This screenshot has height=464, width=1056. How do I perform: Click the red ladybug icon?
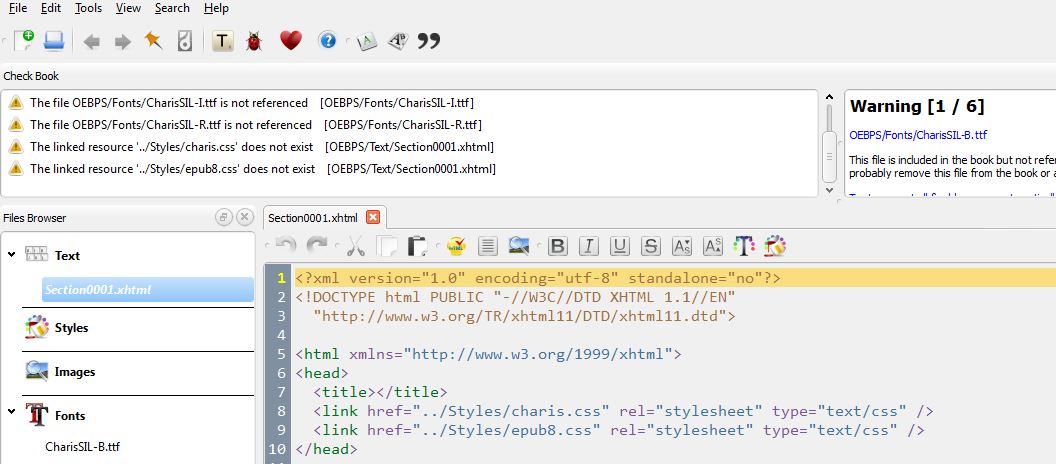254,41
